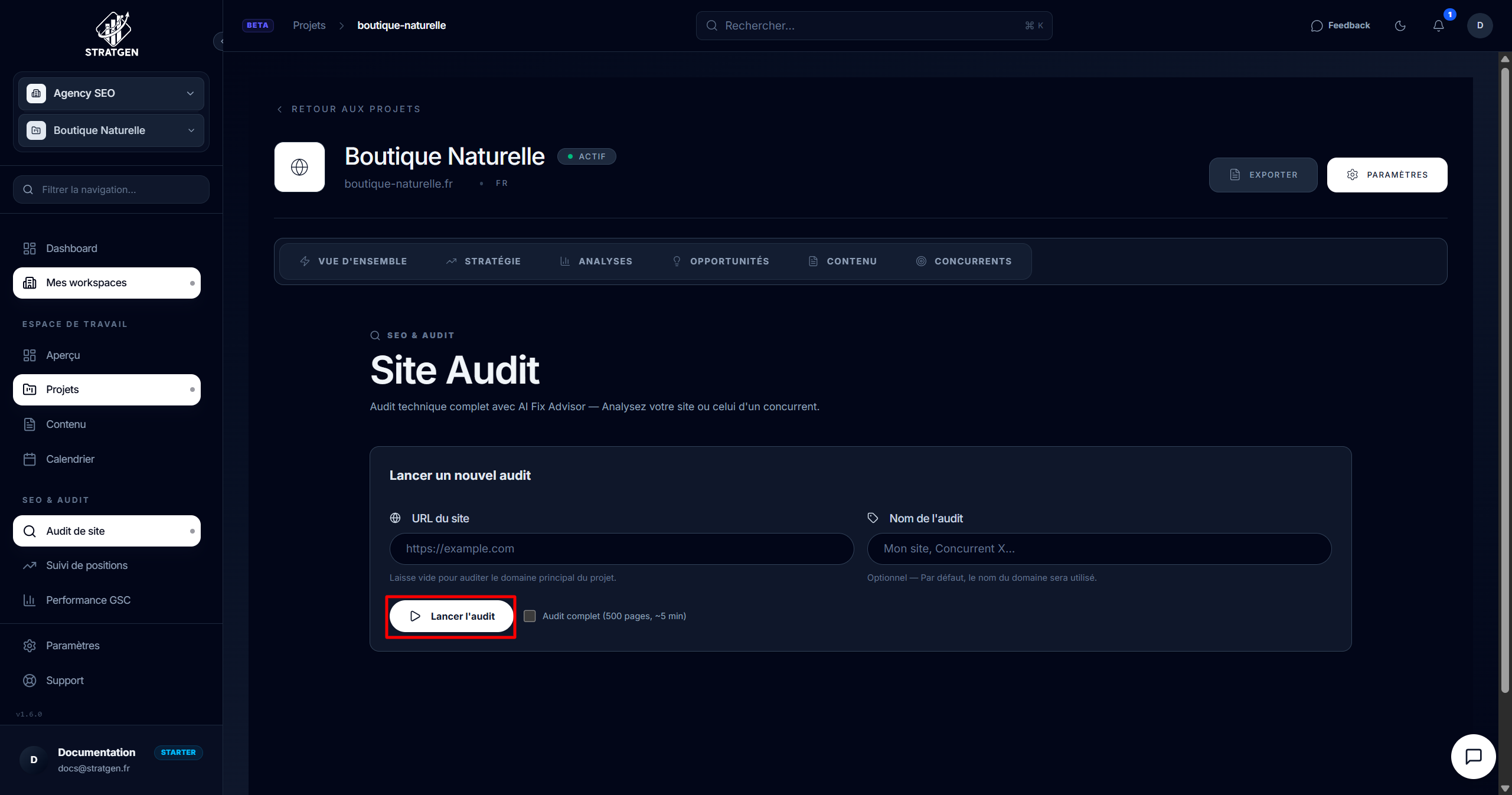The image size is (1512, 795).
Task: Toggle dark mode with the moon icon
Action: [x=1400, y=25]
